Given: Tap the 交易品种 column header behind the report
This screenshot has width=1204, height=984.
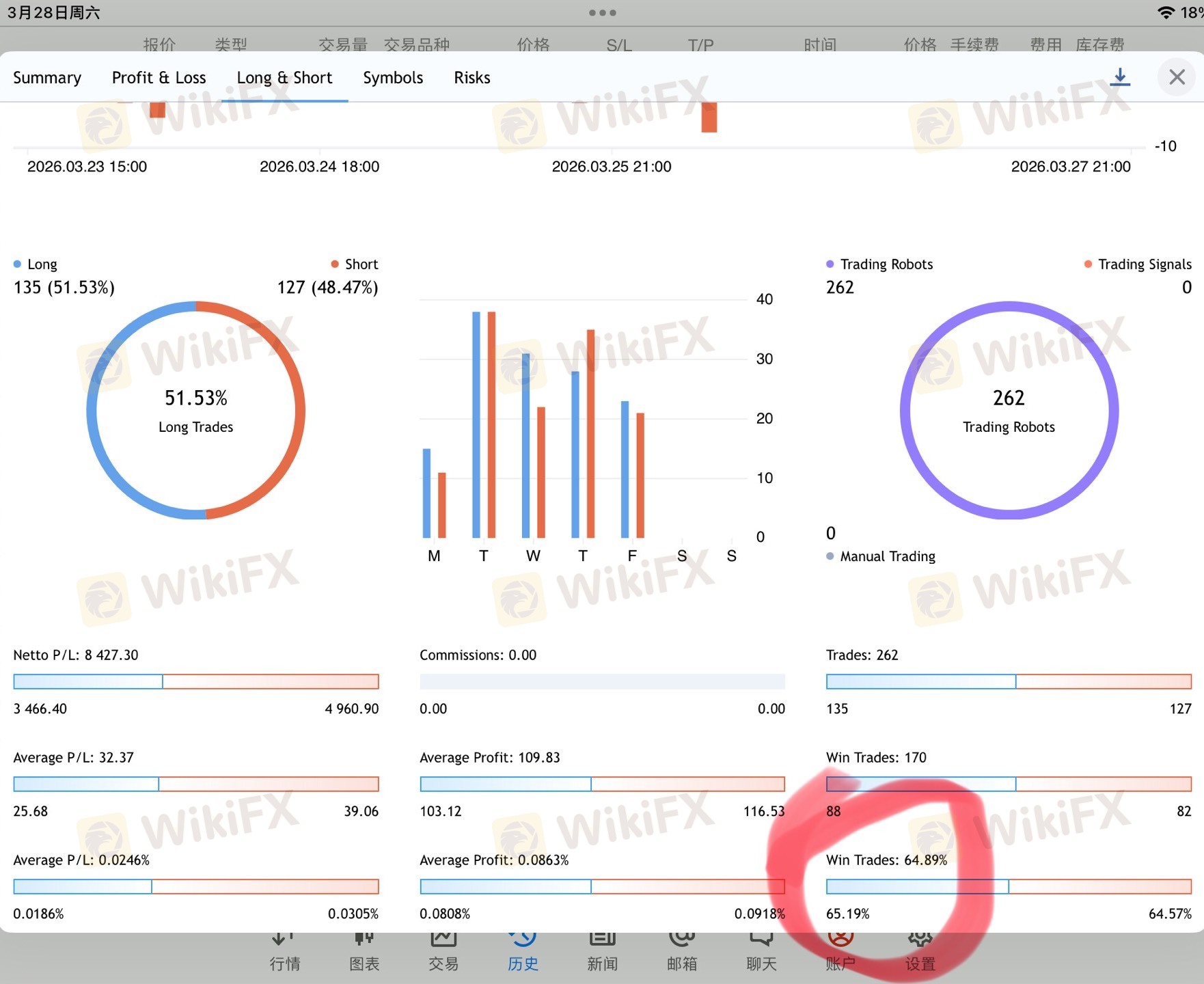Looking at the screenshot, I should coord(417,44).
